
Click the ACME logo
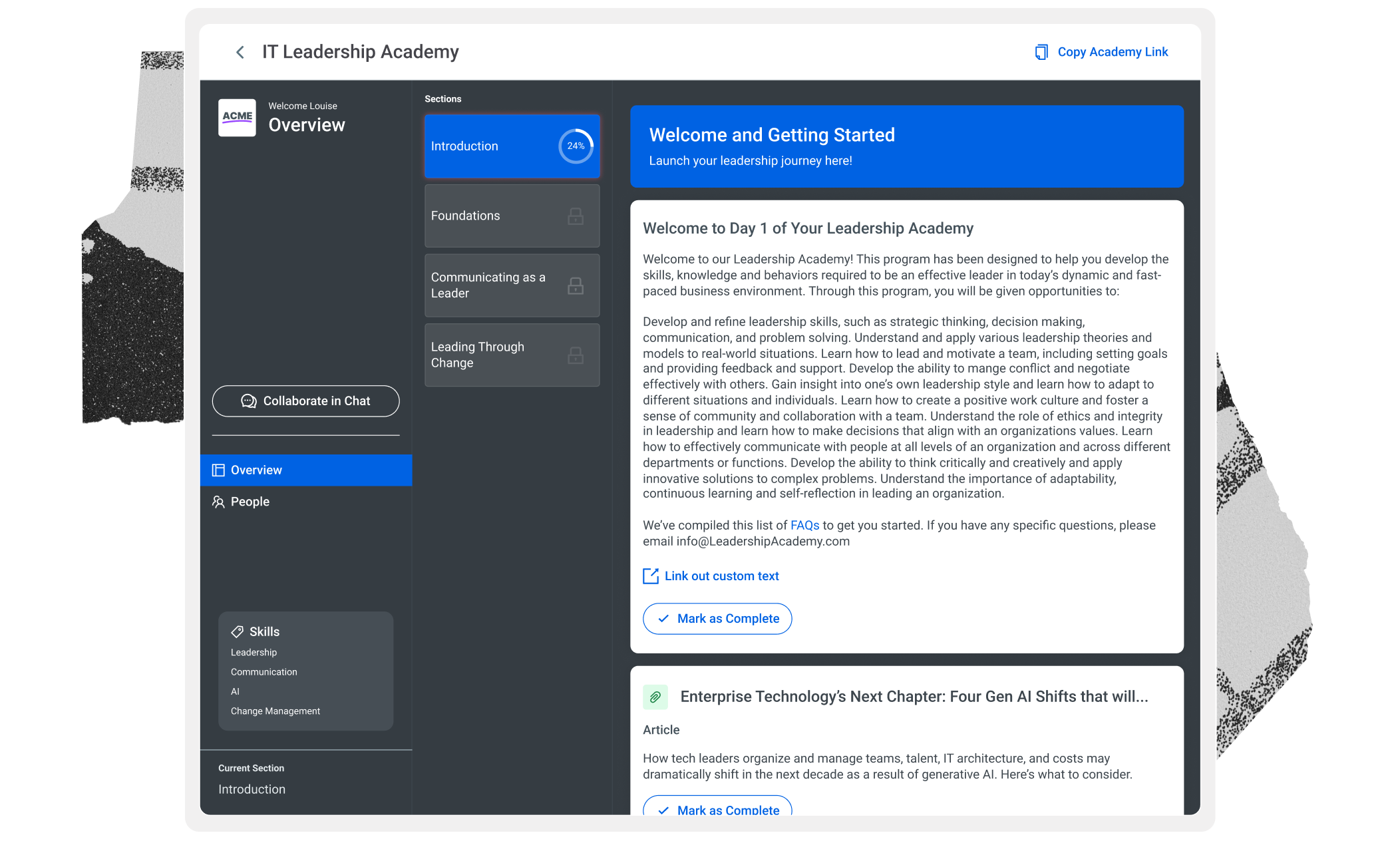click(237, 118)
